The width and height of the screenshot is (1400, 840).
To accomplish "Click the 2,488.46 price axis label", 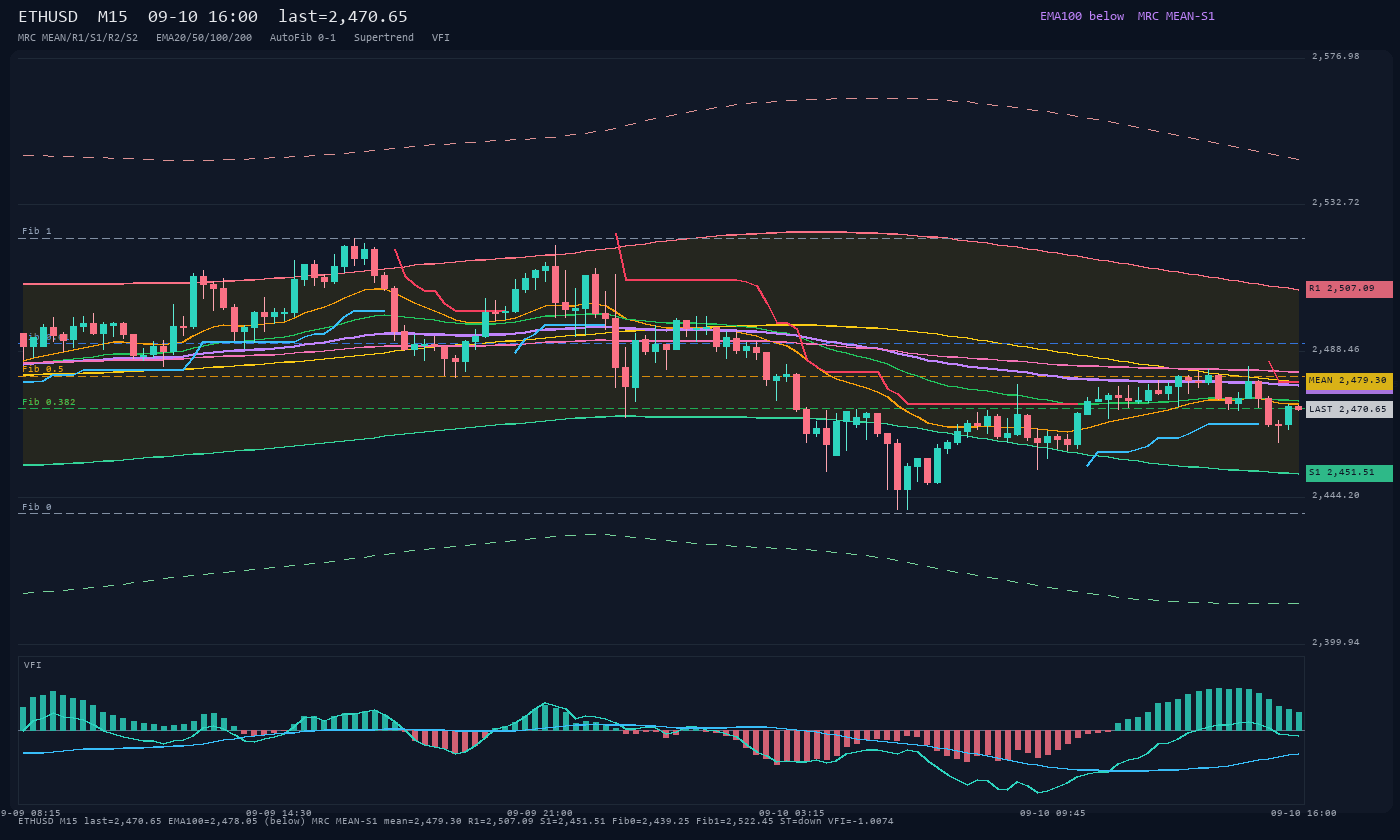I will point(1336,349).
